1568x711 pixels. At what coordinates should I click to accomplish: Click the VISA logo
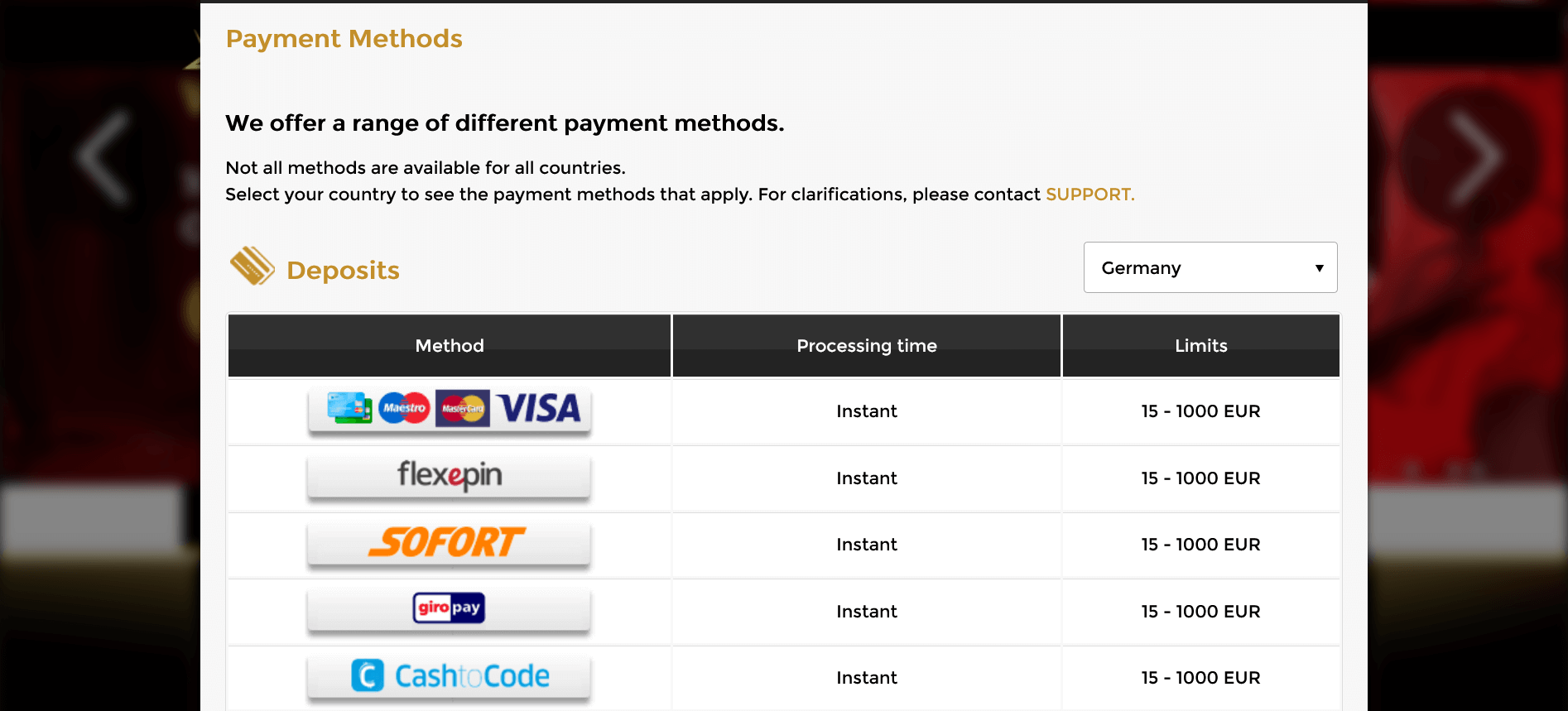pos(540,408)
